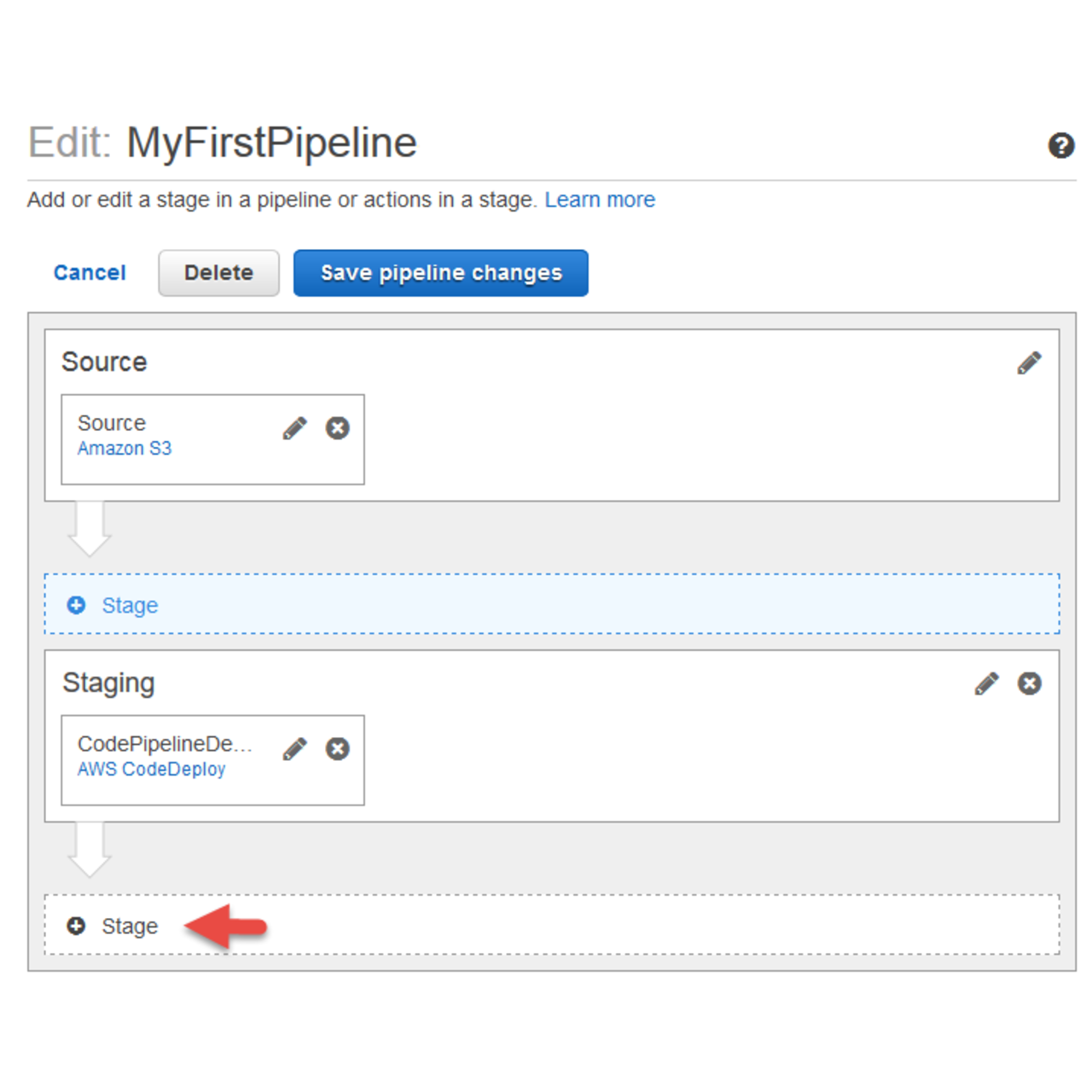Delete the Staging stage with X icon
This screenshot has height=1092, width=1092.
coord(1030,683)
